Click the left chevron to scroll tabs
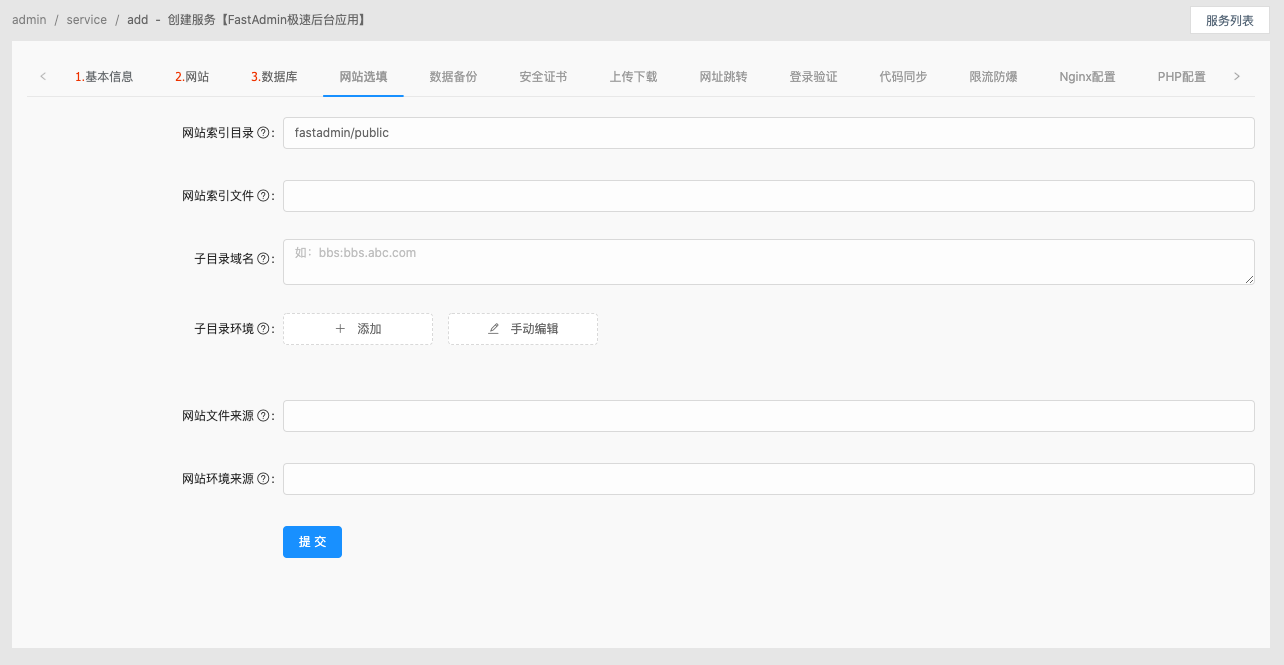1284x665 pixels. point(43,75)
